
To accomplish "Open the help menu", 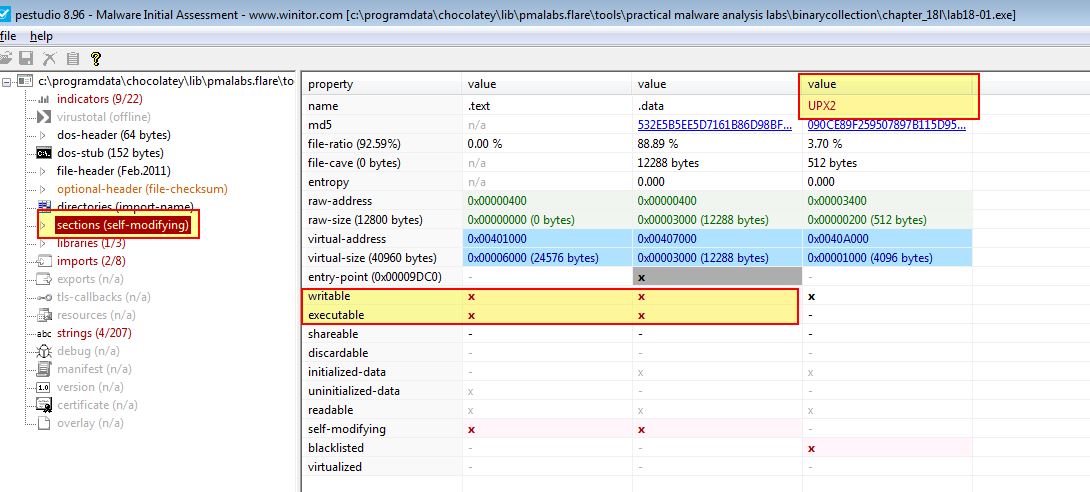I will point(41,36).
